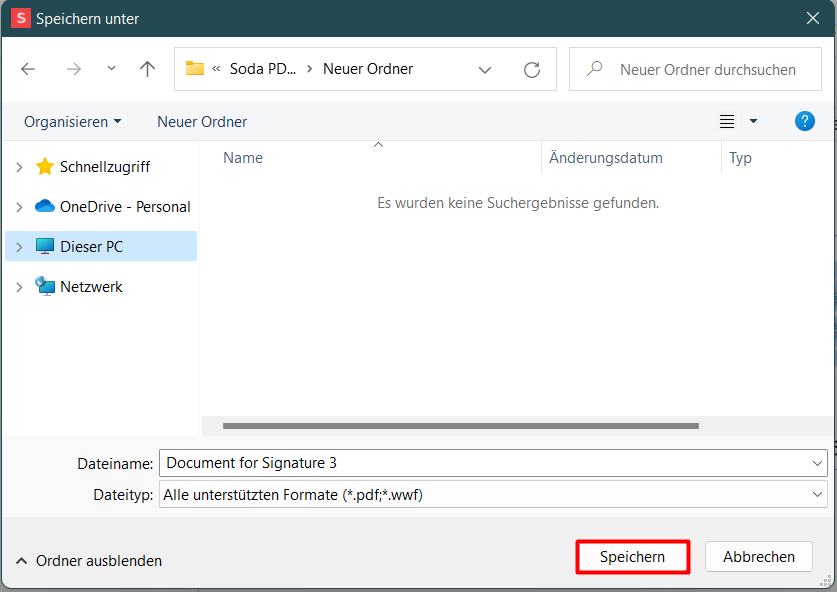The height and width of the screenshot is (592, 837).
Task: Go up one folder level
Action: [147, 69]
